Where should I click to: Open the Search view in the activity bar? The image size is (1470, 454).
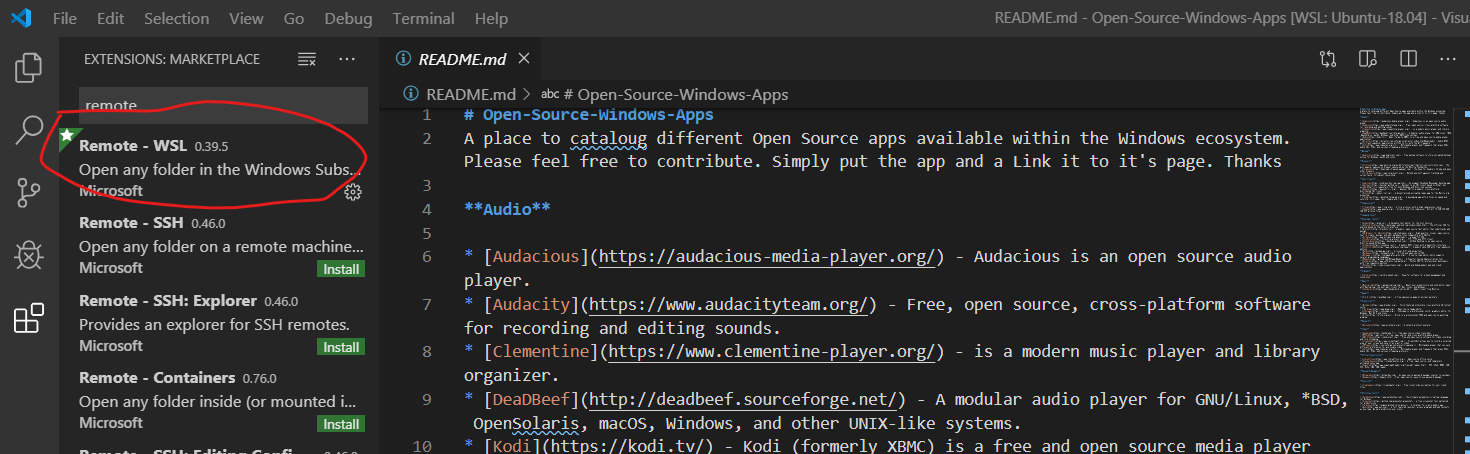coord(29,130)
